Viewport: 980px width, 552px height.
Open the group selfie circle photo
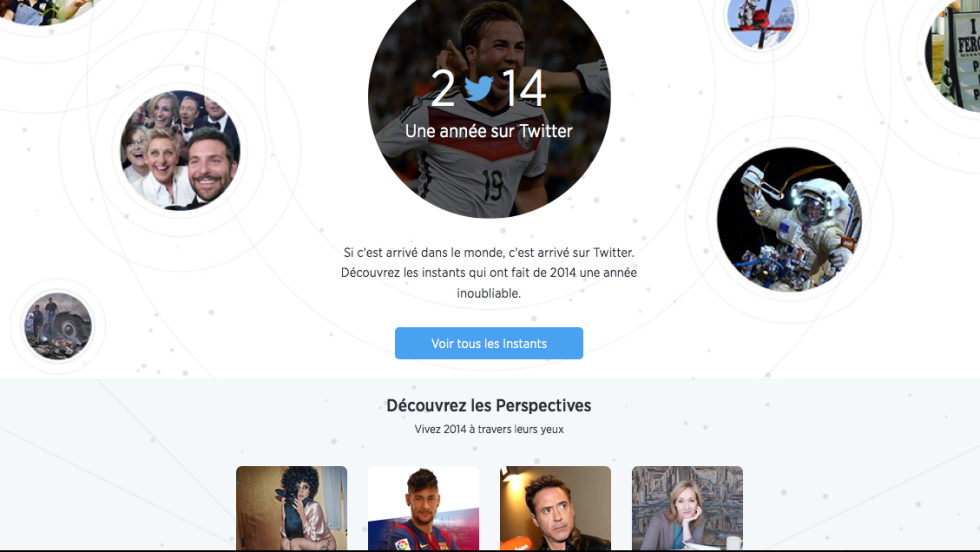coord(180,150)
